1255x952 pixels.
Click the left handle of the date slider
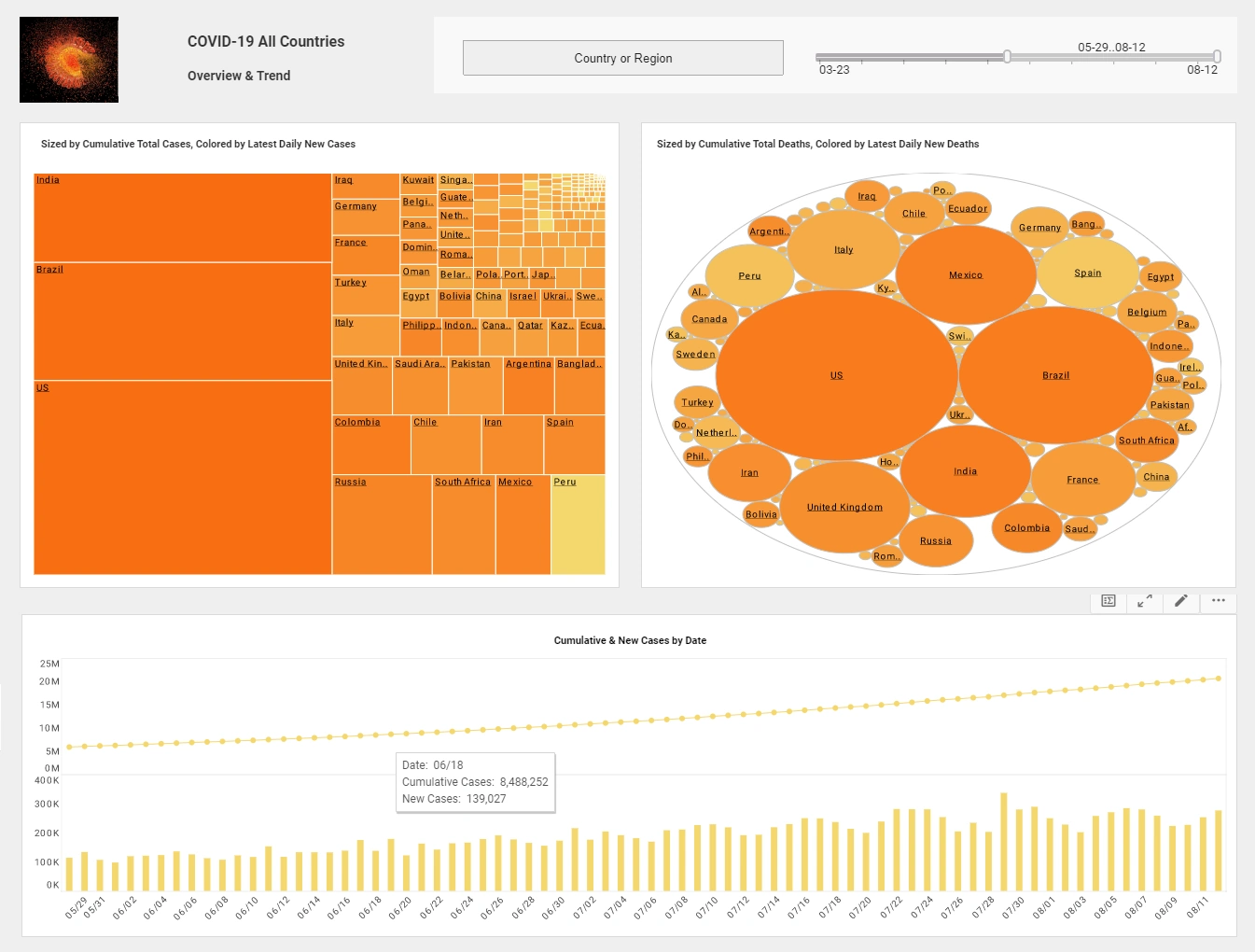[x=1005, y=56]
